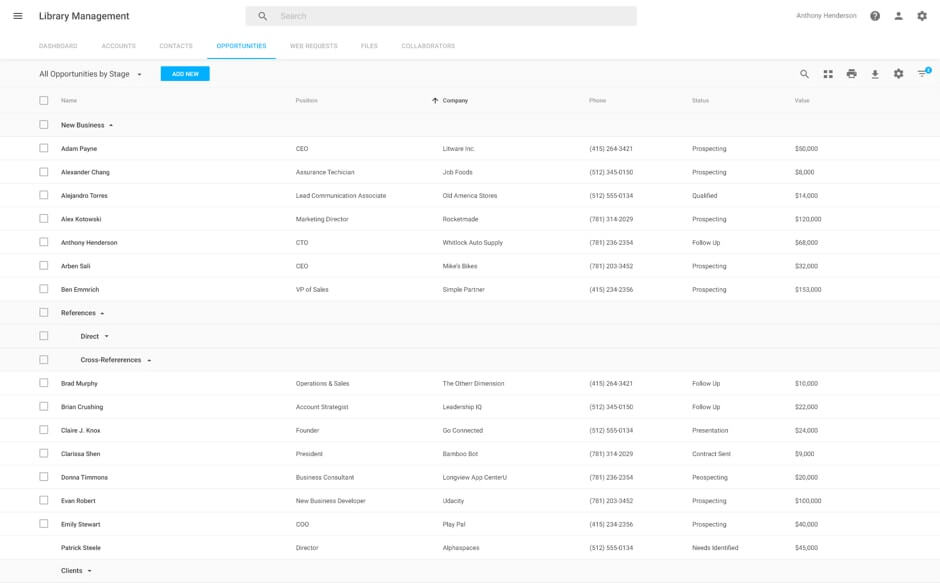Open the user account profile icon
This screenshot has height=583, width=940.
(898, 16)
